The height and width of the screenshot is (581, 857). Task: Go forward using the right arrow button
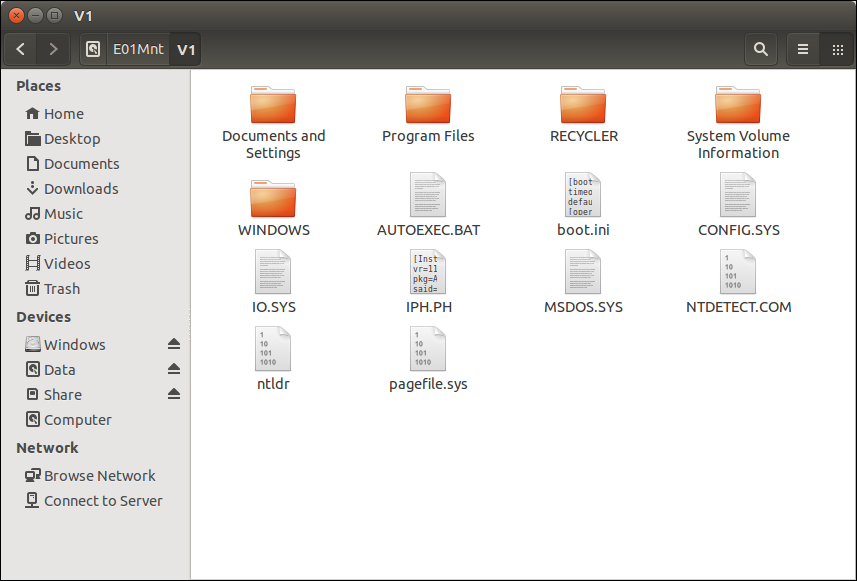(x=53, y=49)
